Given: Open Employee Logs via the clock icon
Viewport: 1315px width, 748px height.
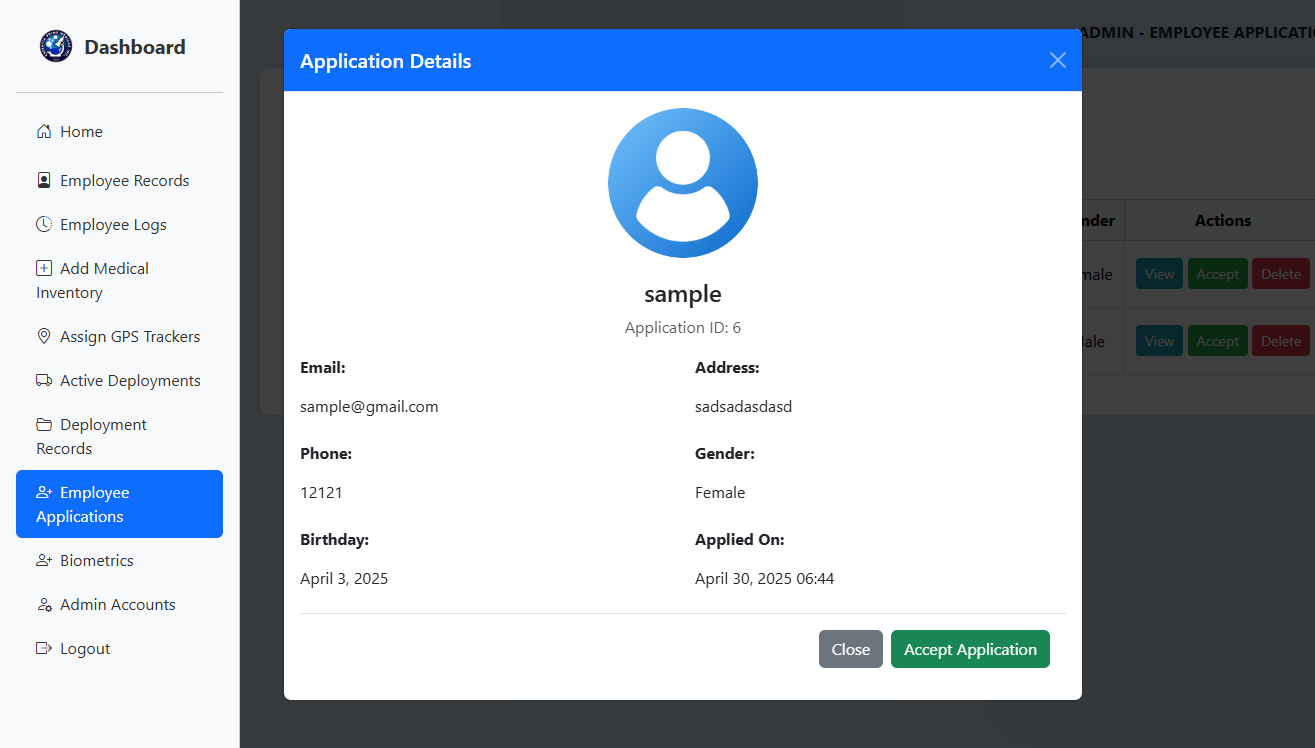Looking at the screenshot, I should click(x=44, y=224).
